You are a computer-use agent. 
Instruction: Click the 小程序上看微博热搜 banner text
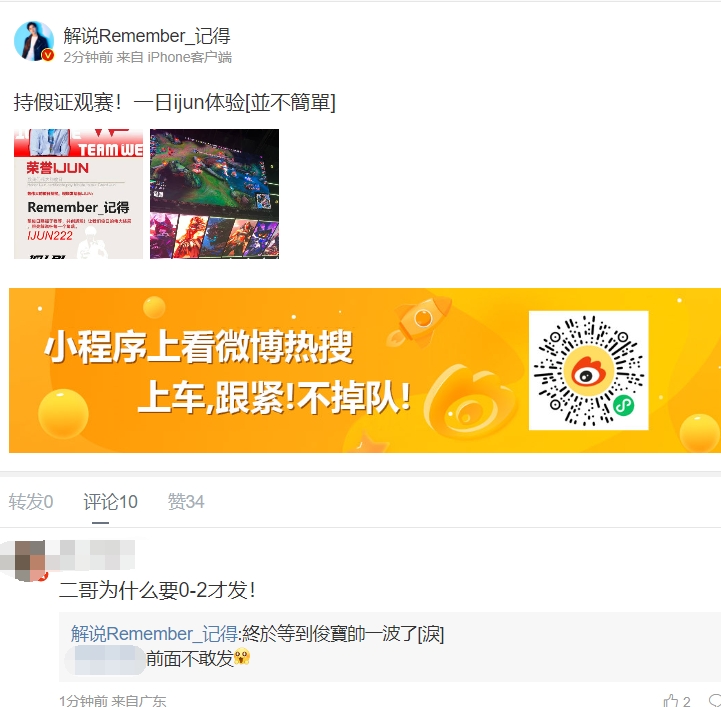(199, 347)
